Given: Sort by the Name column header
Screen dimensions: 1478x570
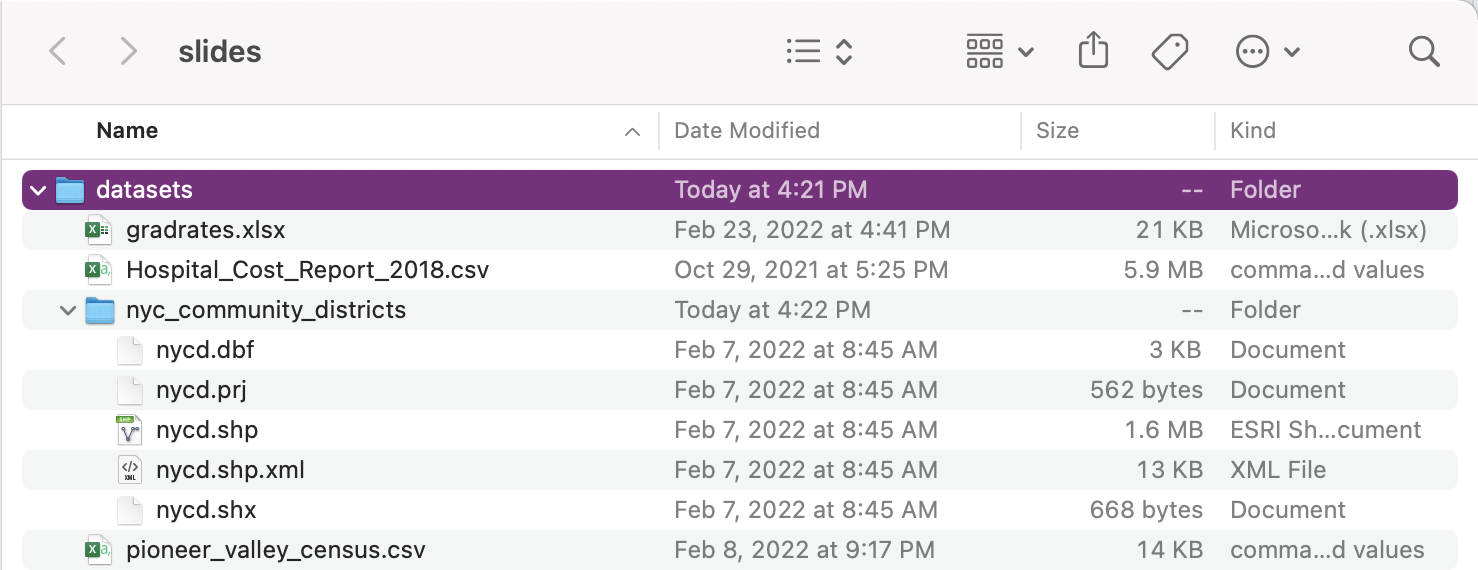Looking at the screenshot, I should 127,131.
